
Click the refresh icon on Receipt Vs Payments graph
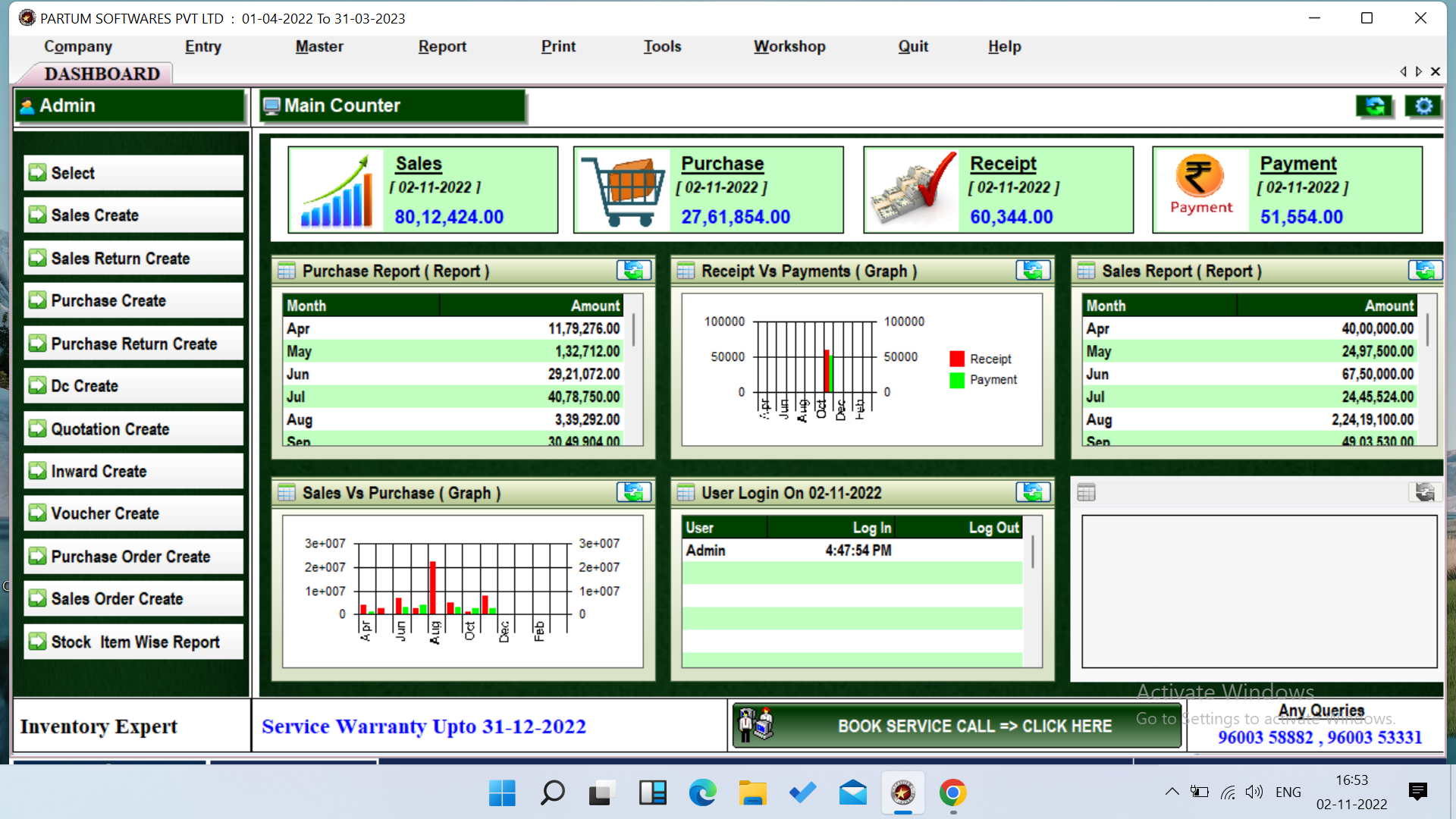click(x=1034, y=270)
